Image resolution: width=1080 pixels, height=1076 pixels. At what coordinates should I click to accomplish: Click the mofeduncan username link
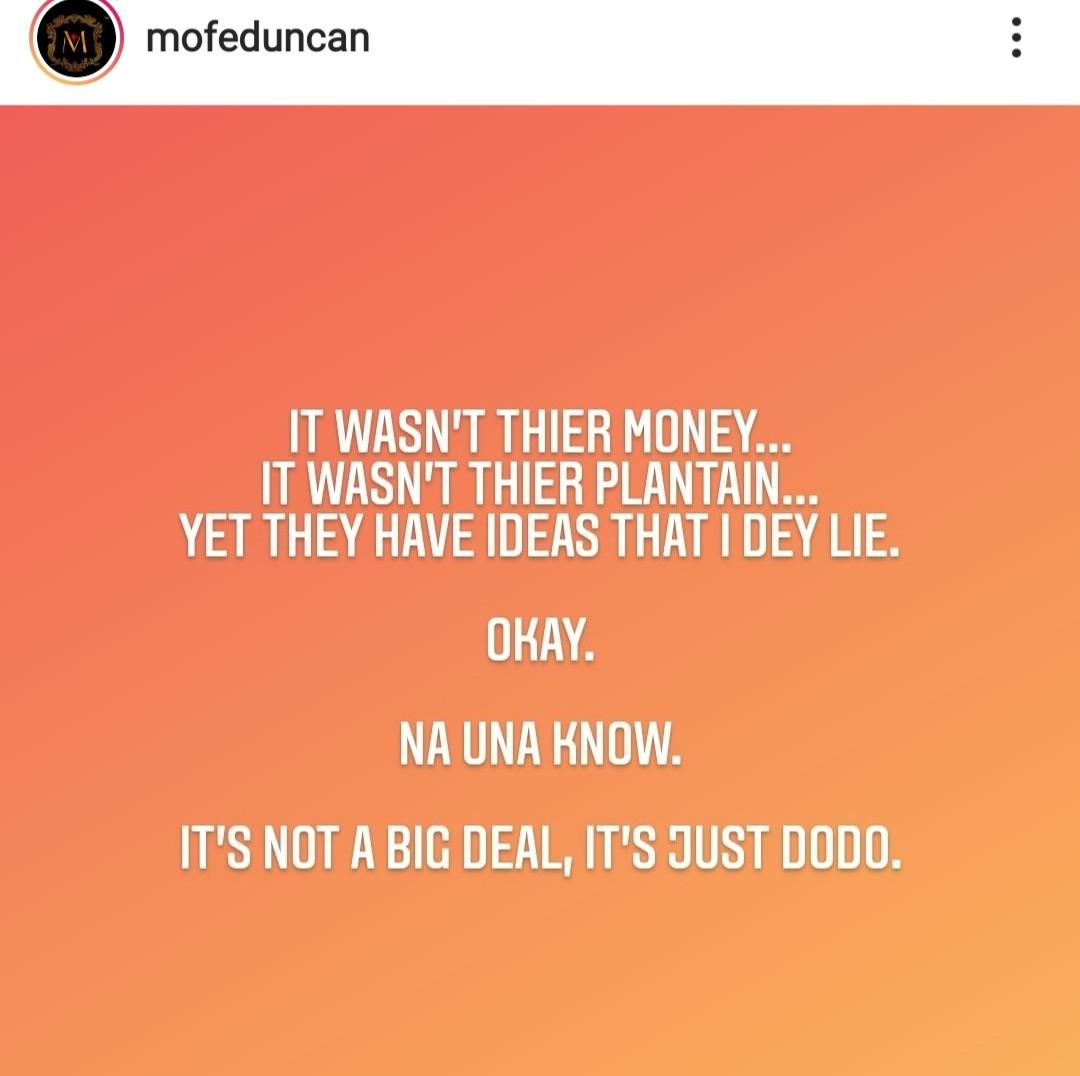(257, 38)
